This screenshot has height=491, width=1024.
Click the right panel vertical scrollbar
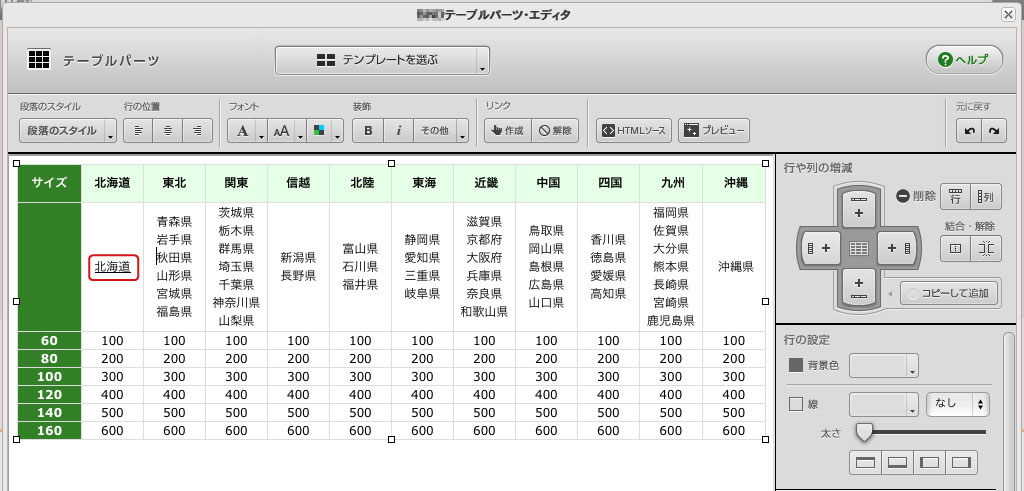click(x=1009, y=411)
